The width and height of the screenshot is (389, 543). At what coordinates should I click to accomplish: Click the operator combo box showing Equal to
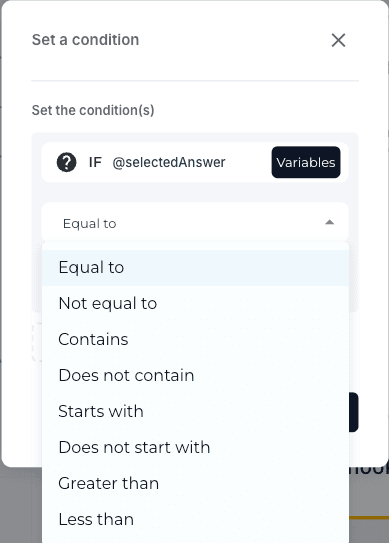195,223
